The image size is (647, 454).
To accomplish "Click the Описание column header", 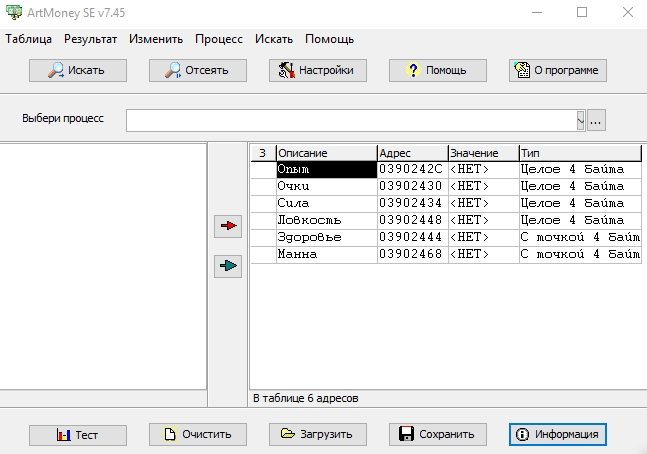I will coord(326,153).
